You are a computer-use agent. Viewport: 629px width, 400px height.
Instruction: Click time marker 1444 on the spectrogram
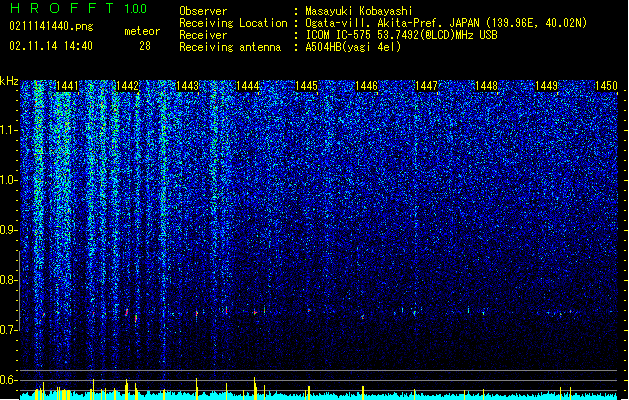click(x=248, y=86)
